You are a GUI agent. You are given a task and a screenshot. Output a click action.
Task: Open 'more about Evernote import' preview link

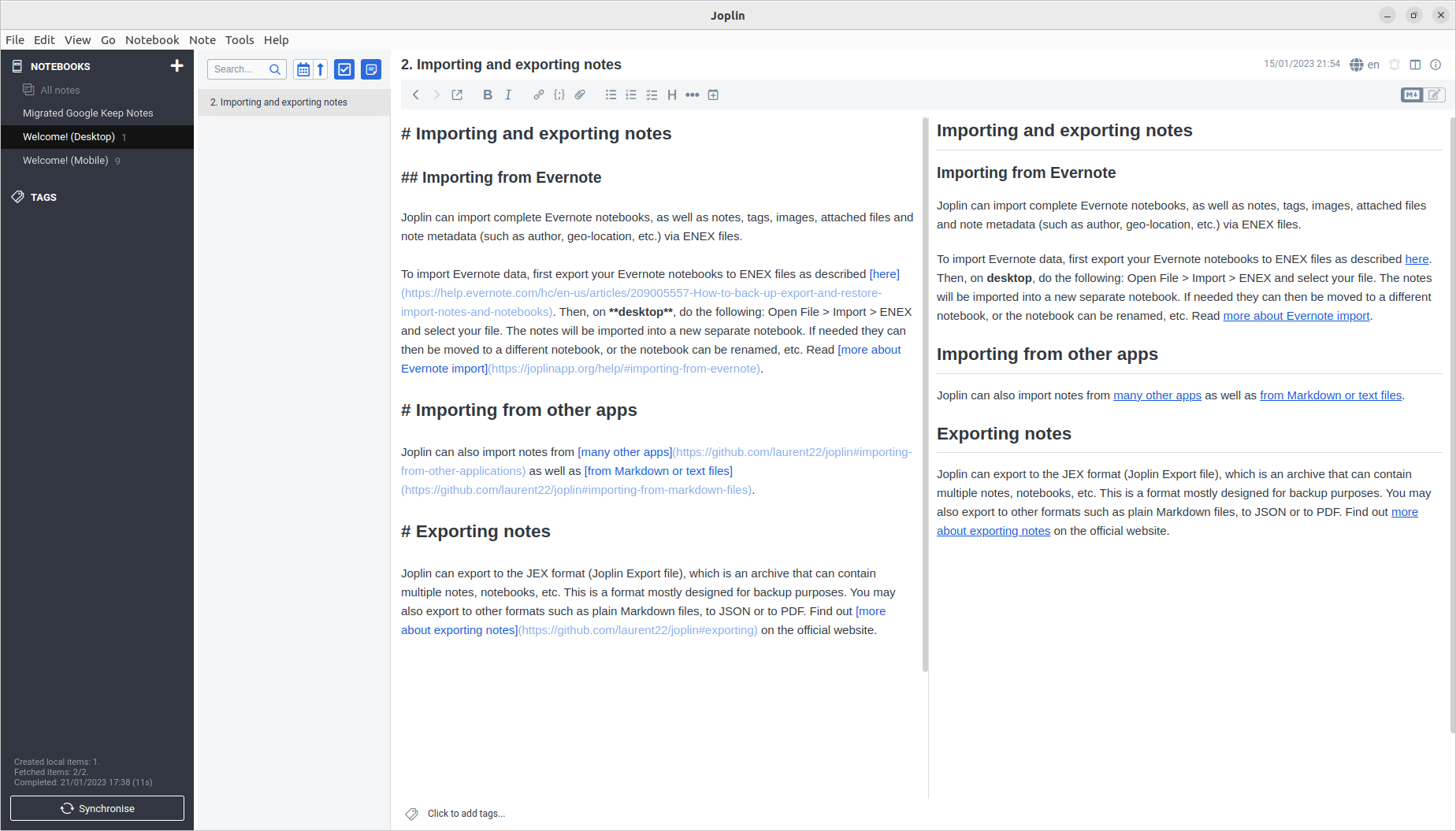point(1296,316)
